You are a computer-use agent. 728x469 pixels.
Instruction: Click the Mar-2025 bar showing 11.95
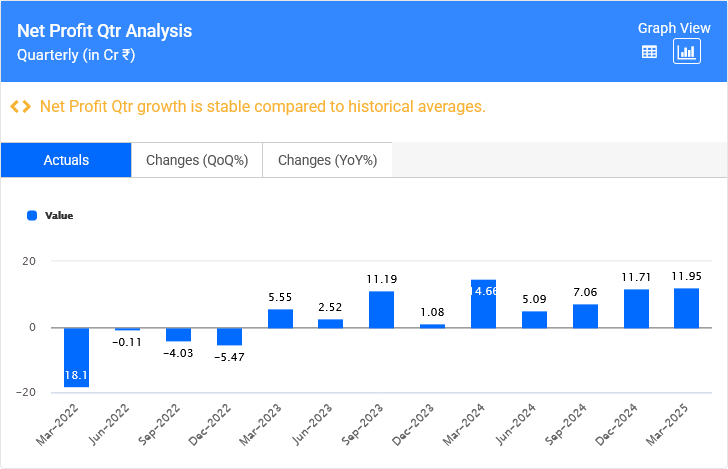pos(686,308)
